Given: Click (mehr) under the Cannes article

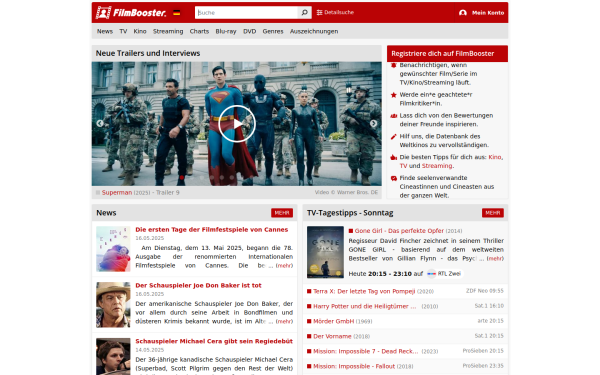Looking at the screenshot, I should pyautogui.click(x=284, y=266).
